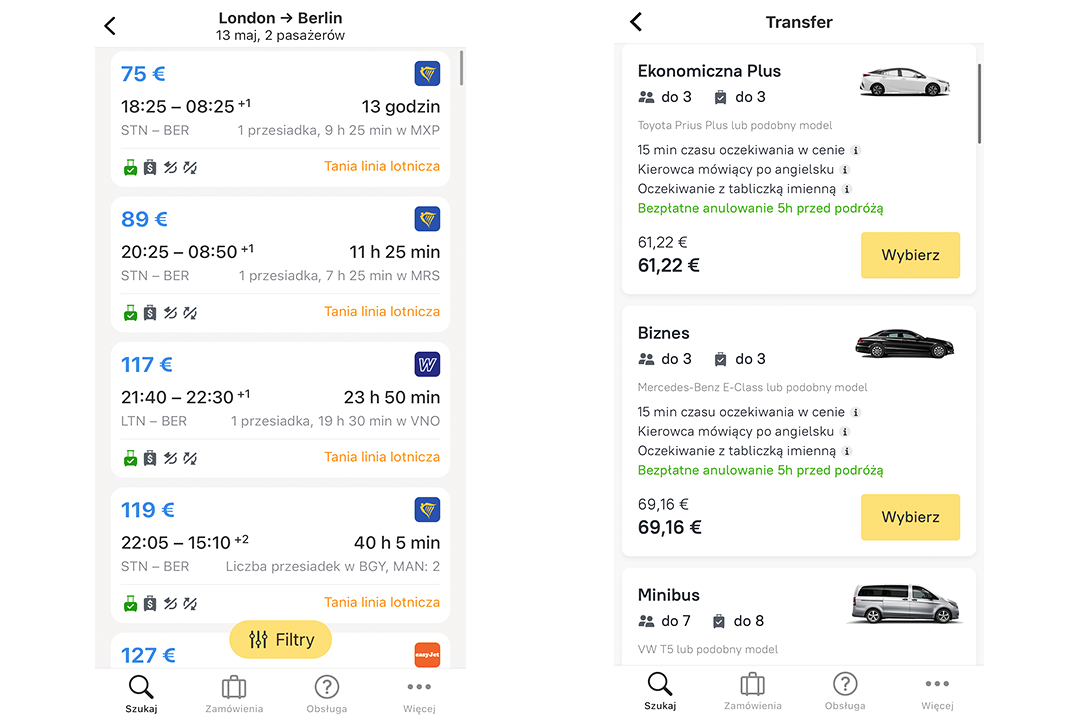Image resolution: width=1080 pixels, height=718 pixels.
Task: Open the Więcej tab in the left app
Action: (x=419, y=694)
